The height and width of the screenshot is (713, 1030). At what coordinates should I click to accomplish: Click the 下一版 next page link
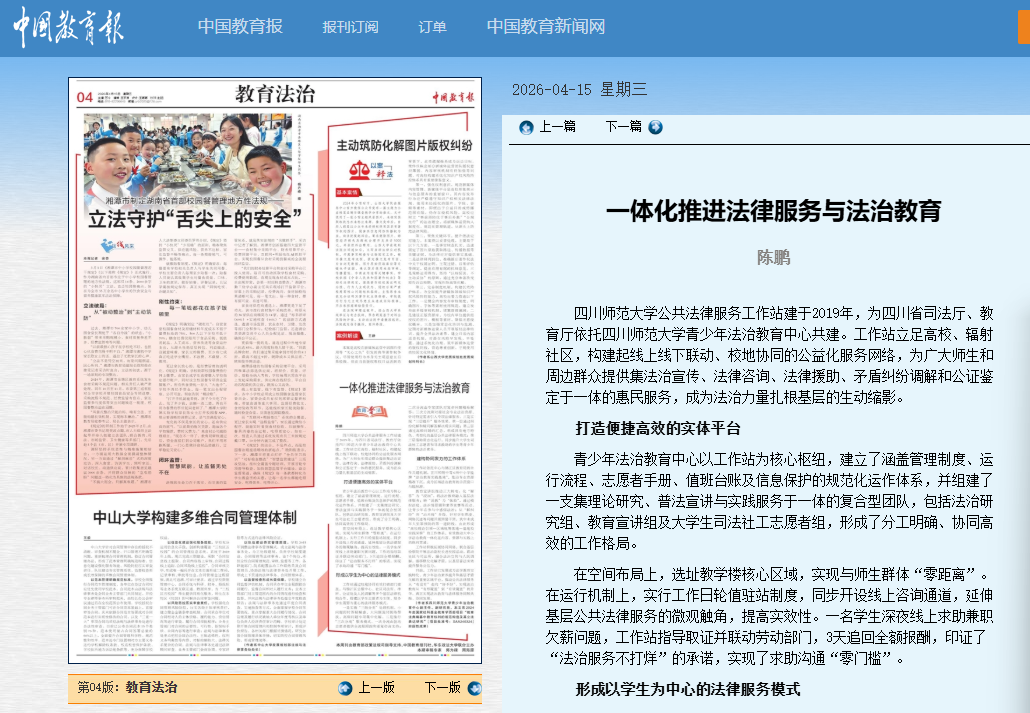[442, 688]
